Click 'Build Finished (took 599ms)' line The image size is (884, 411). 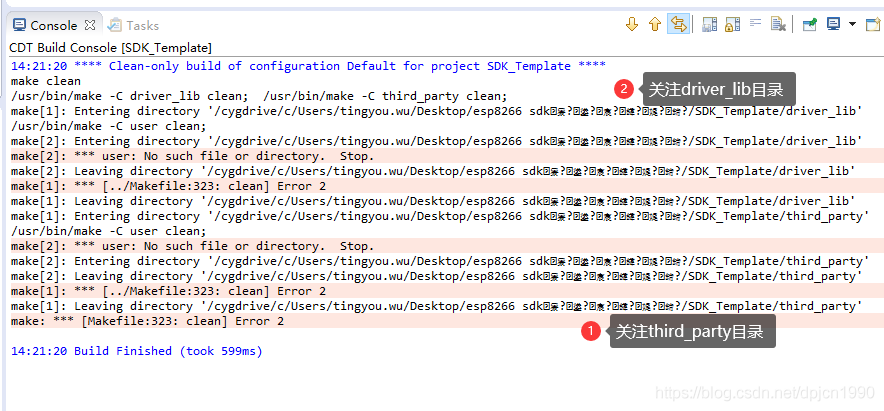(137, 351)
